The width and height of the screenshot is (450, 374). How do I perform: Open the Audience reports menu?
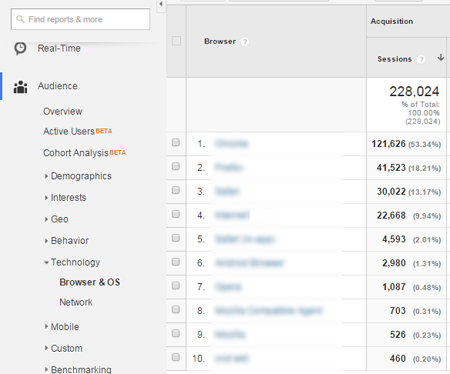coord(57,86)
